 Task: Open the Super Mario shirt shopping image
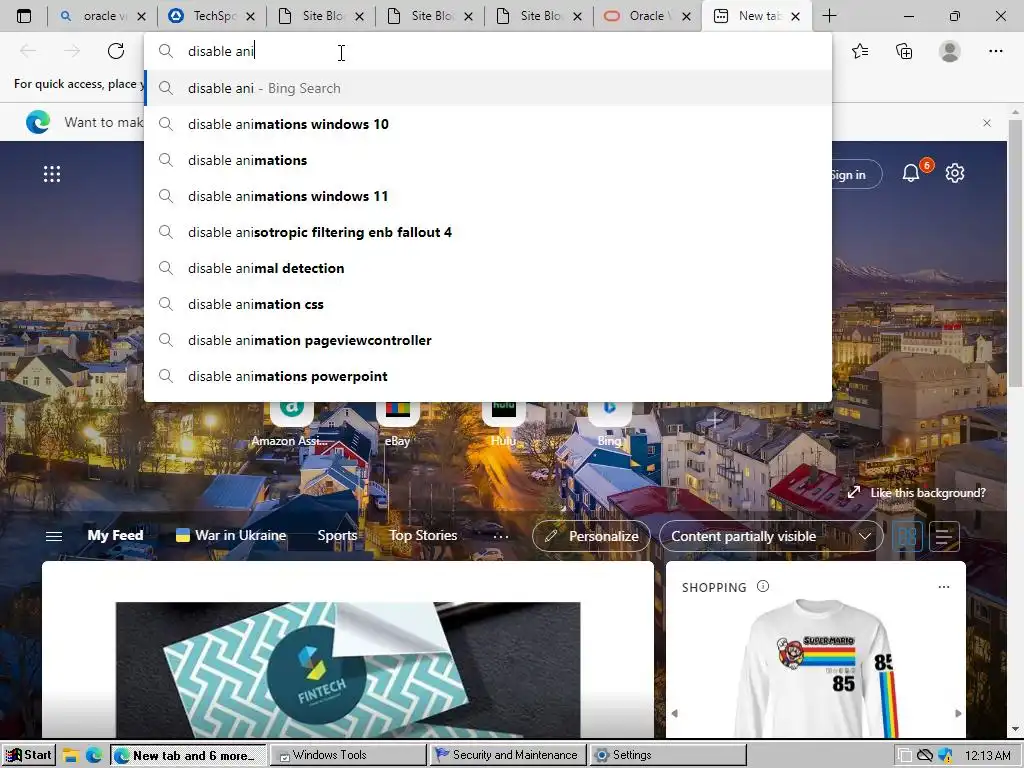816,669
